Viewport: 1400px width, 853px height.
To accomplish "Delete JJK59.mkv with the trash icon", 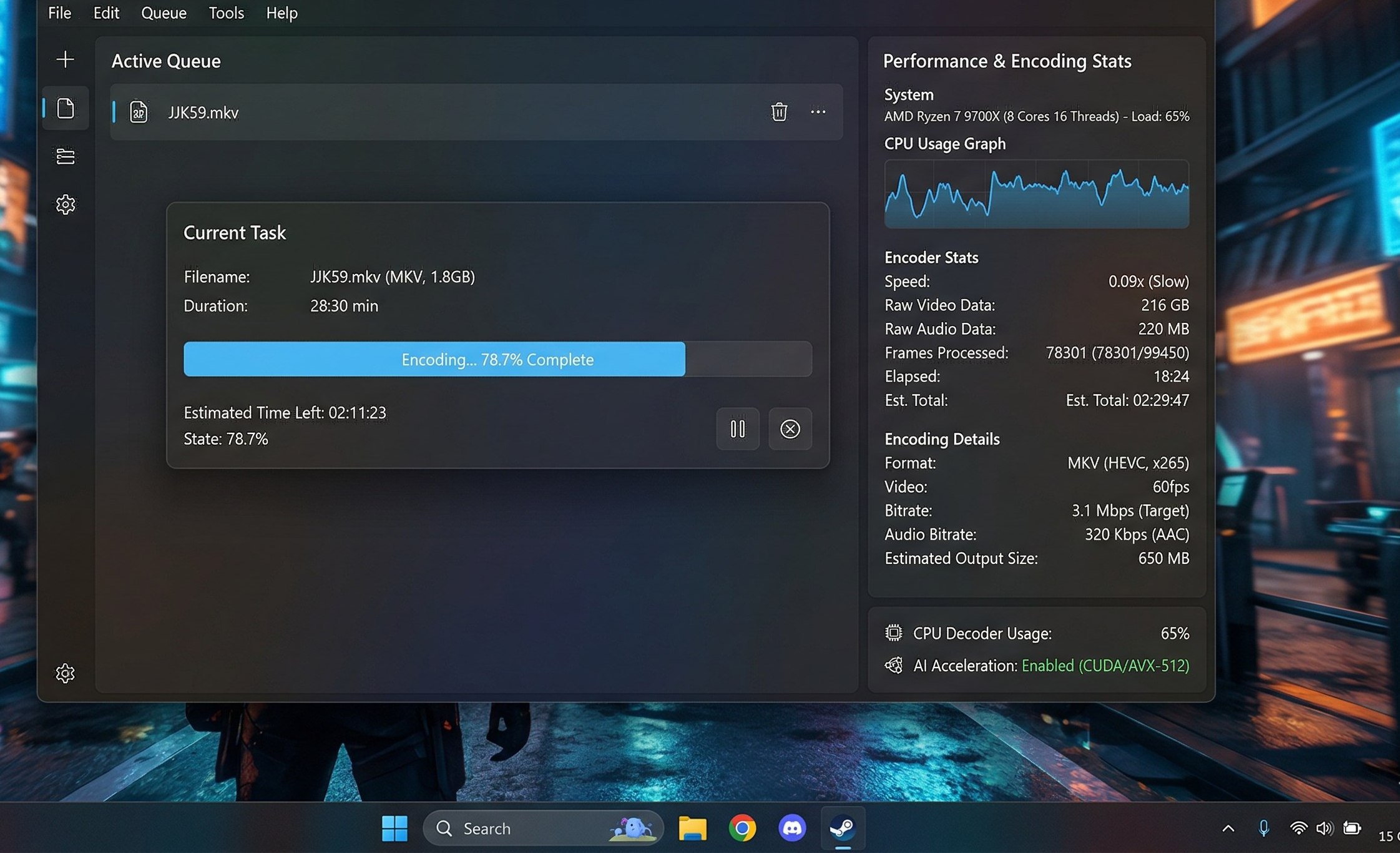I will (x=779, y=112).
